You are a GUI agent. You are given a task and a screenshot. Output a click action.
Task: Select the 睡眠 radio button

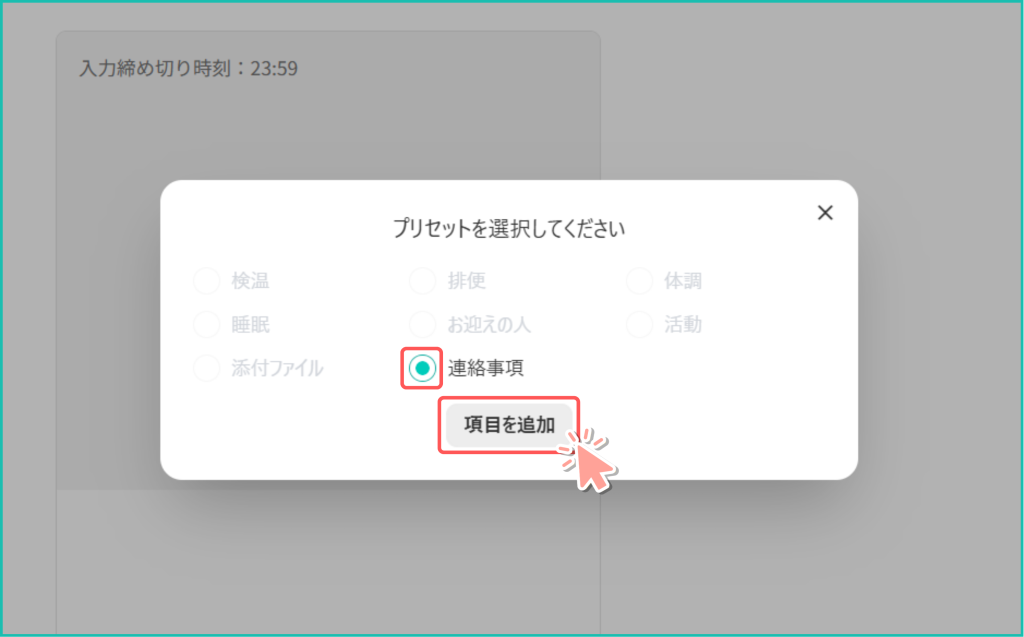coord(206,324)
